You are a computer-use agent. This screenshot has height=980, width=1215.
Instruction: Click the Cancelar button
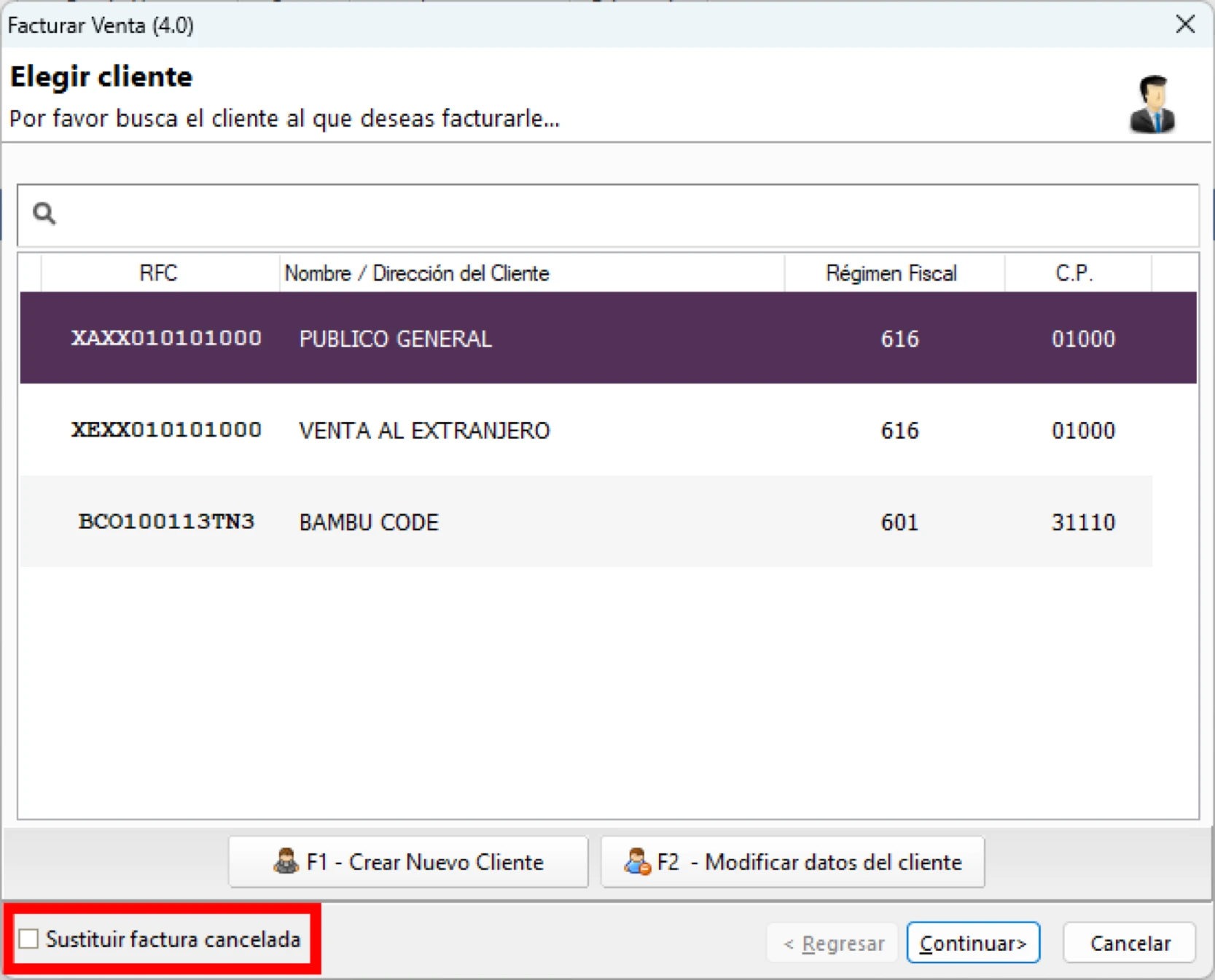click(x=1129, y=943)
